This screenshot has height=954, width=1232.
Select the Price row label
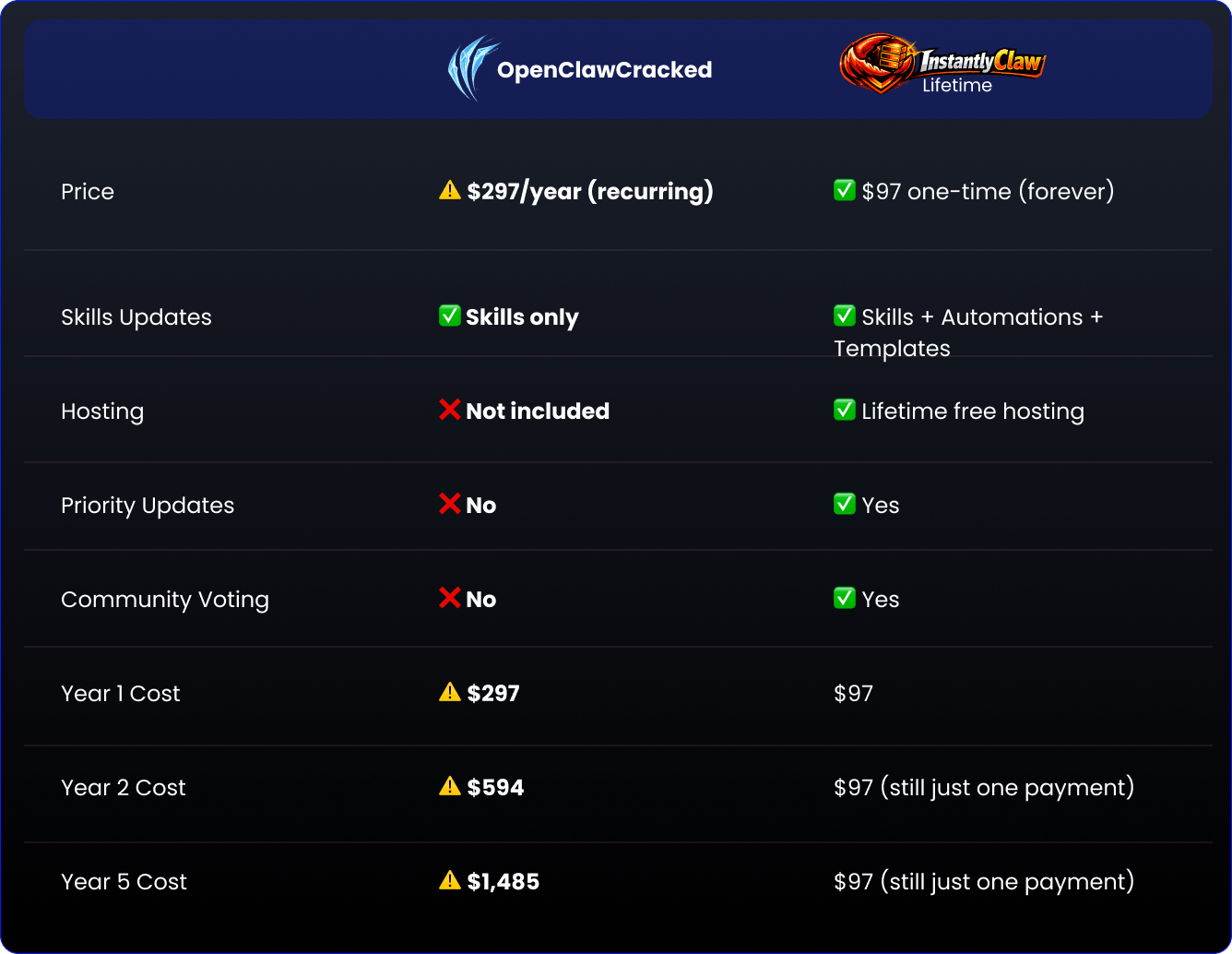pyautogui.click(x=88, y=192)
